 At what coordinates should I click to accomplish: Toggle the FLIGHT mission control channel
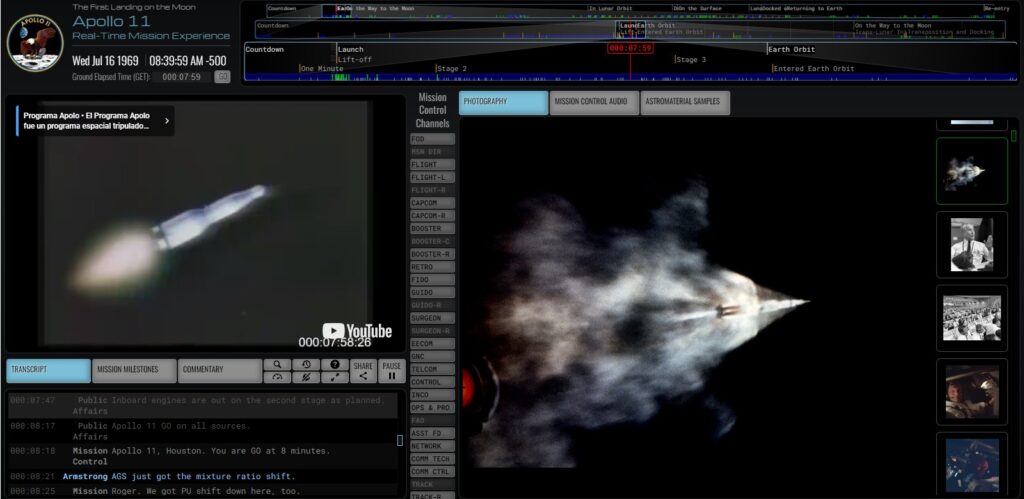432,164
